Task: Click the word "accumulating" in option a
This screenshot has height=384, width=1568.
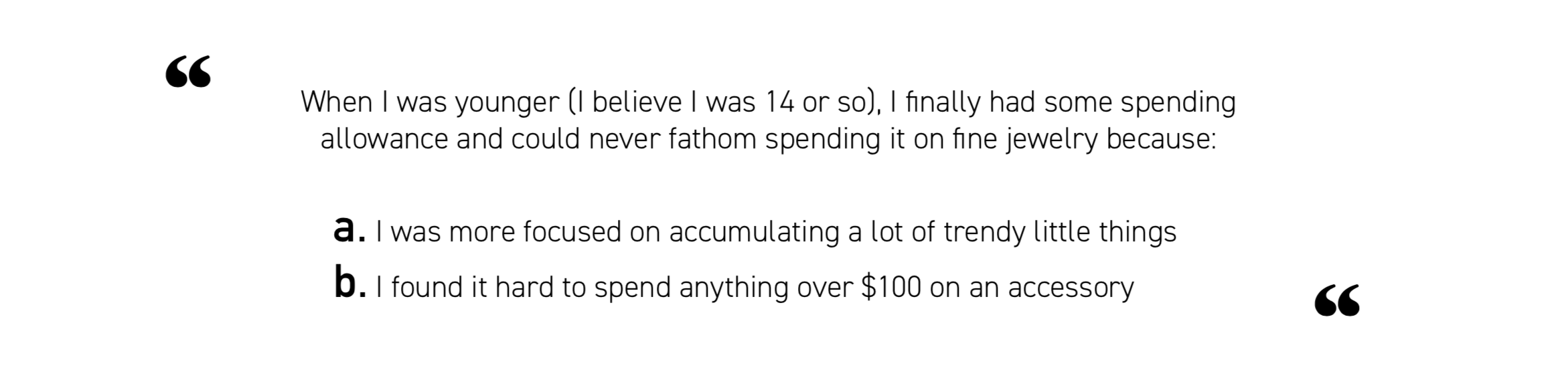Action: click(x=754, y=232)
